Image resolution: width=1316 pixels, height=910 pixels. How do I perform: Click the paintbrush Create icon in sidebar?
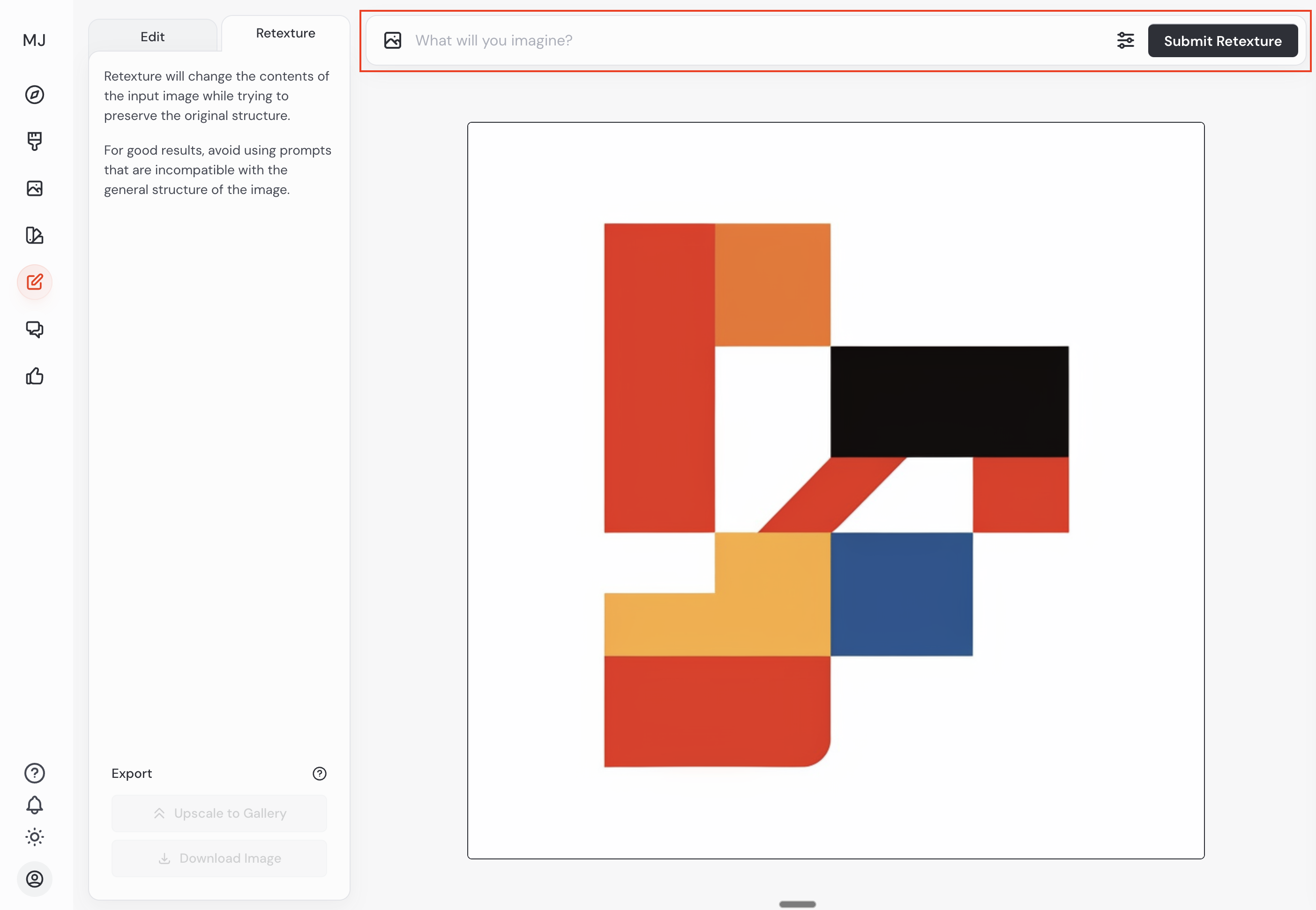pos(35,142)
